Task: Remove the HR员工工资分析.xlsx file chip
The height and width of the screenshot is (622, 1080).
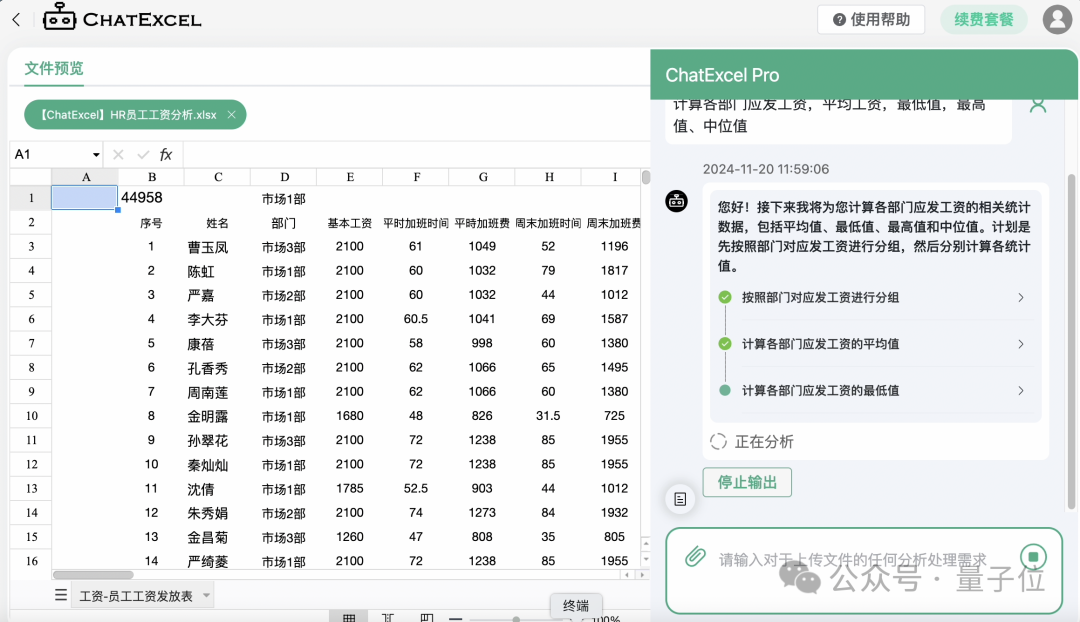Action: coord(231,115)
